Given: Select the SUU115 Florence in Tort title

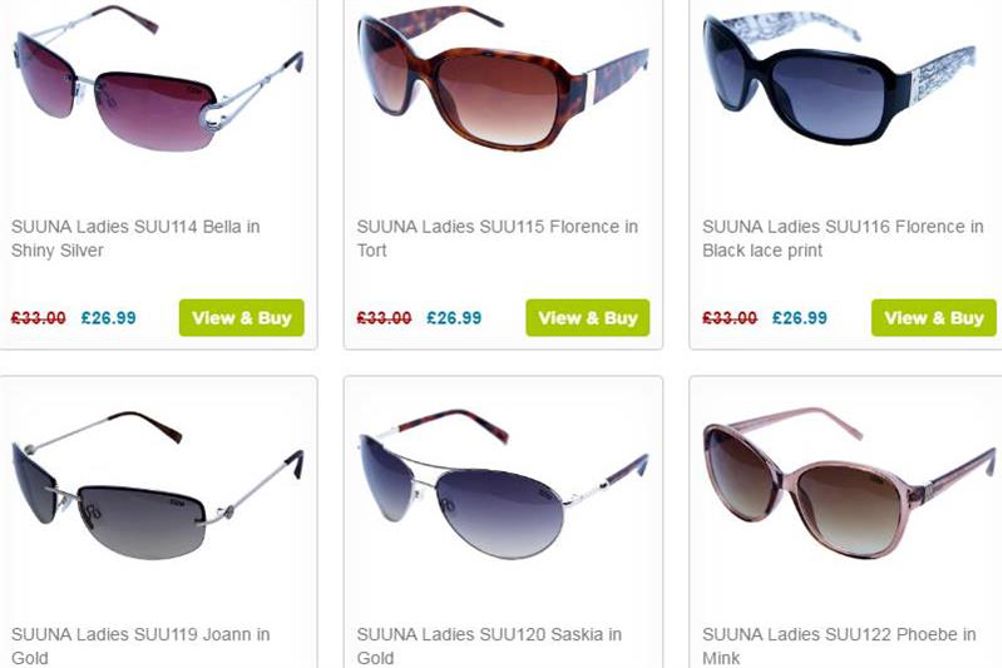Looking at the screenshot, I should [497, 238].
